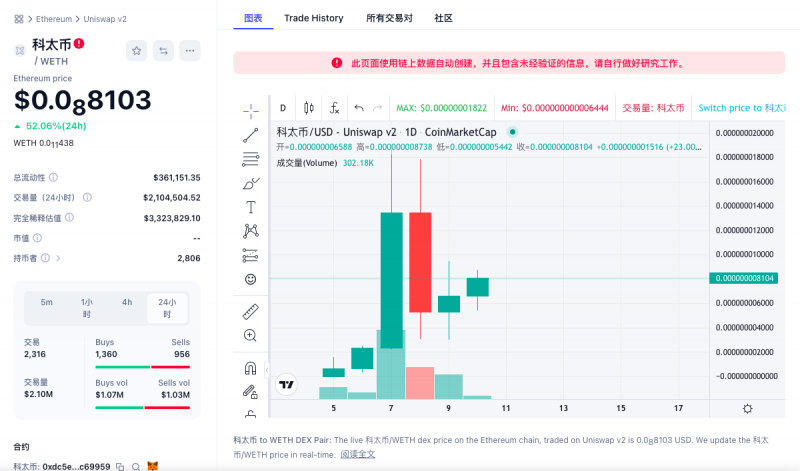The height and width of the screenshot is (471, 800).
Task: Select the horizontal lines Fib tool
Action: pyautogui.click(x=251, y=159)
